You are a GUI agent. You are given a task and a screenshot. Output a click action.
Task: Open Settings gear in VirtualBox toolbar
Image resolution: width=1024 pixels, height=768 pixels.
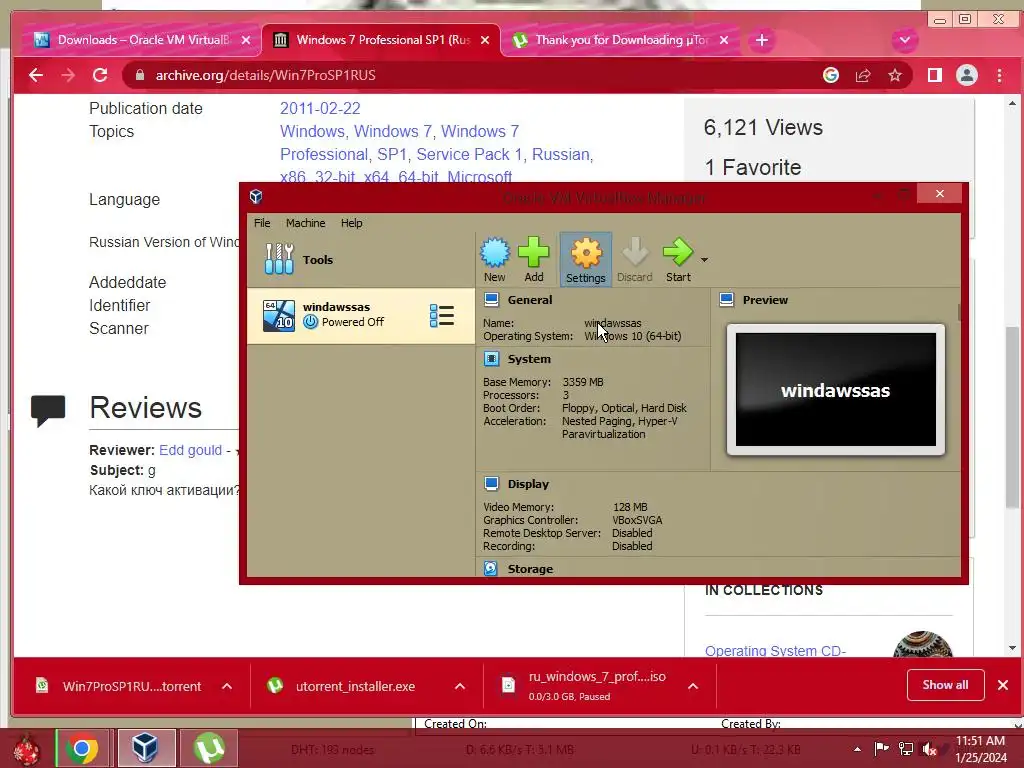(585, 259)
